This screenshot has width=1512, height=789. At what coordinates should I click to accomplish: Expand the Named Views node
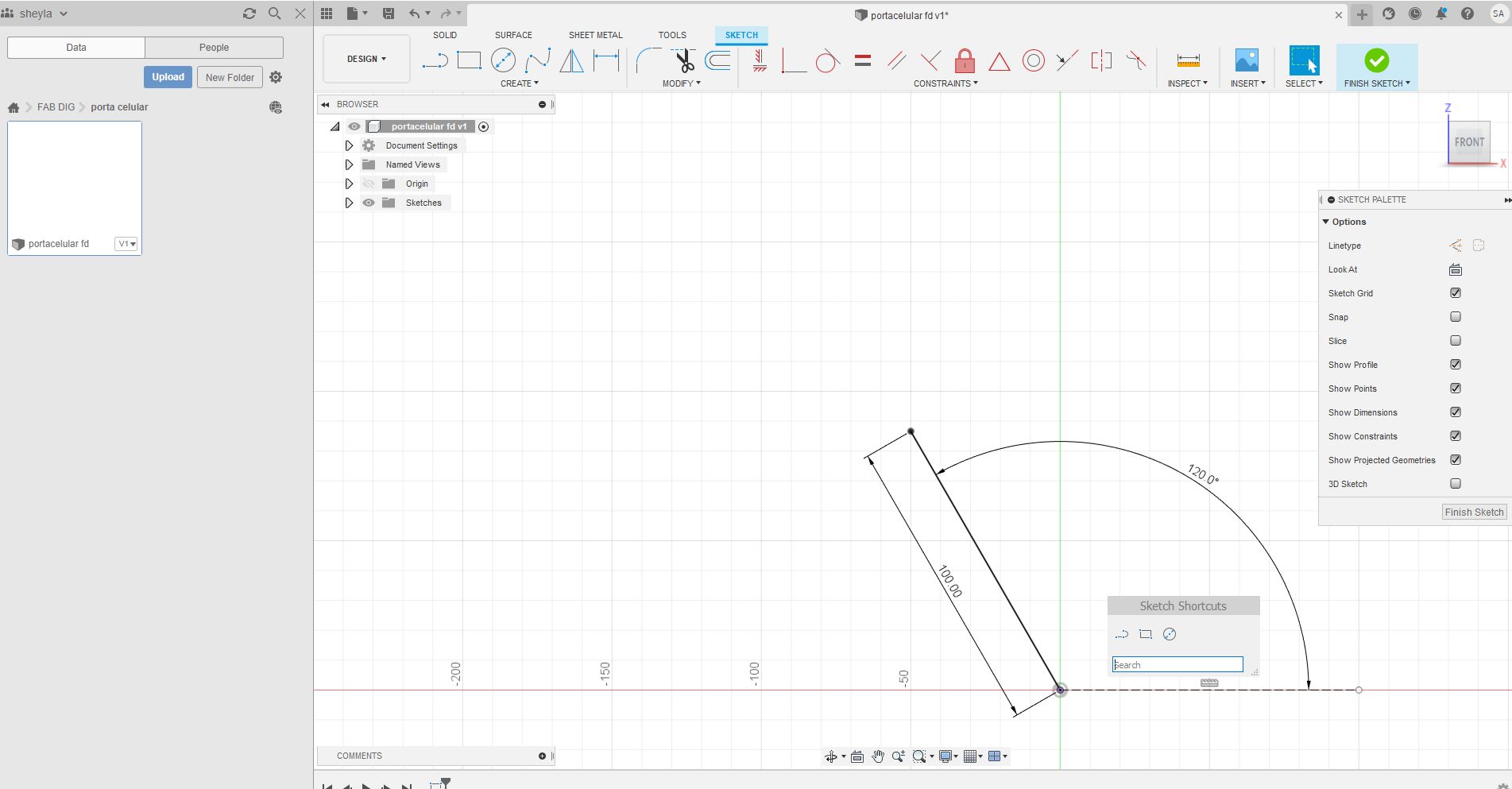tap(349, 164)
